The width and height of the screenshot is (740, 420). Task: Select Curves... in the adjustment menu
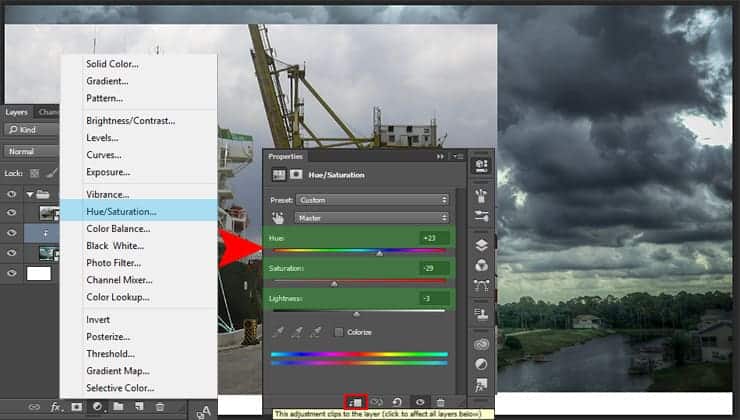coord(103,155)
